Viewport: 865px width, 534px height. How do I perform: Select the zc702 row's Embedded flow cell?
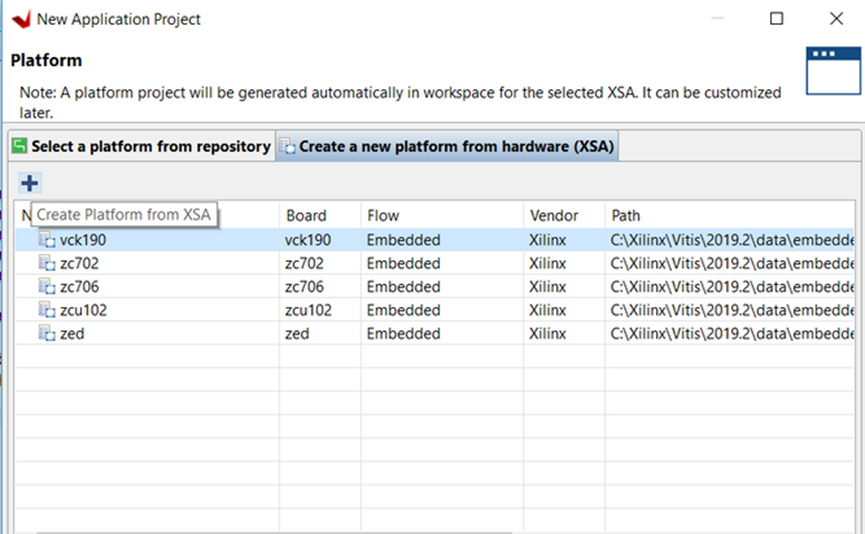point(403,263)
